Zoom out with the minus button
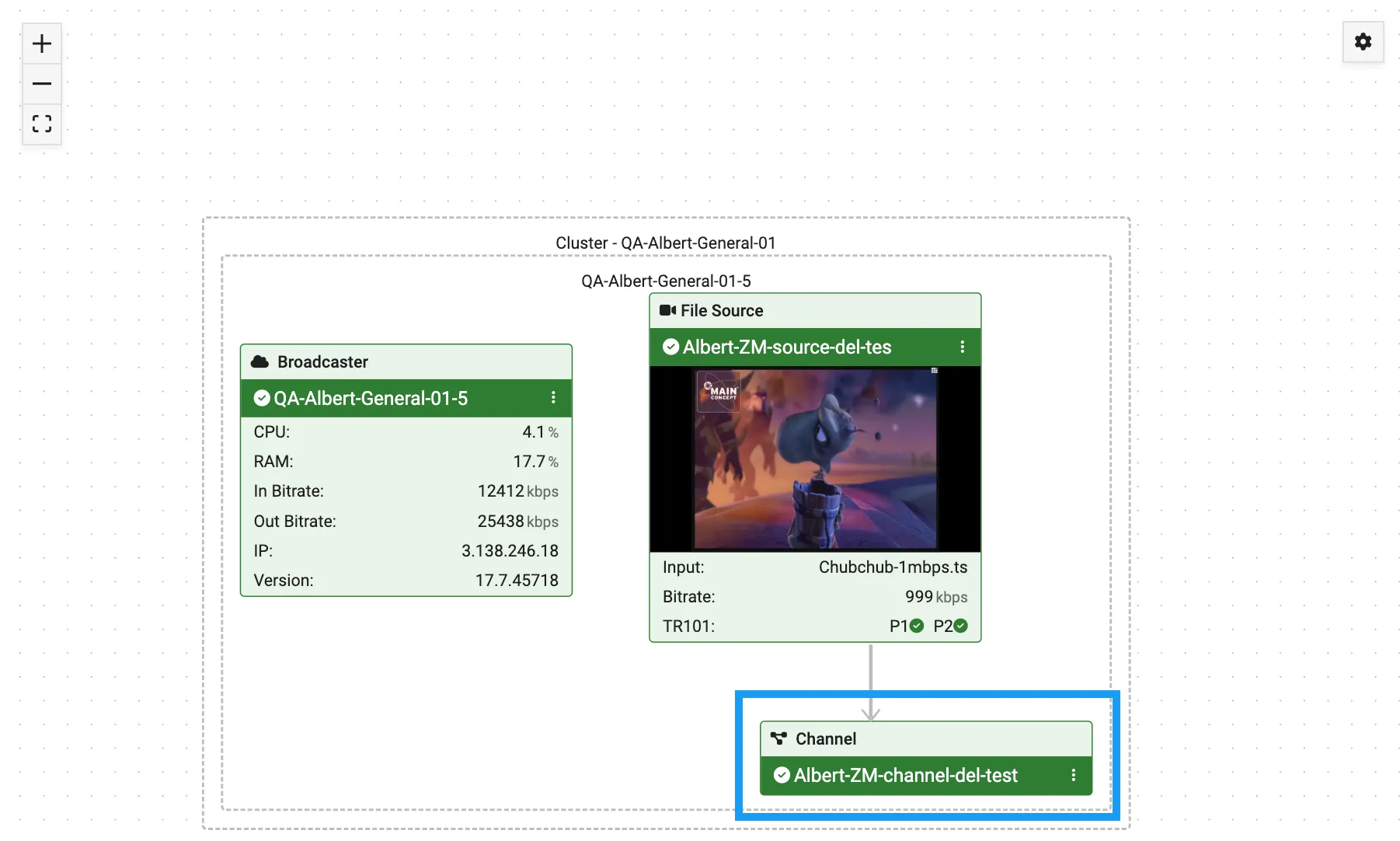 click(x=42, y=83)
